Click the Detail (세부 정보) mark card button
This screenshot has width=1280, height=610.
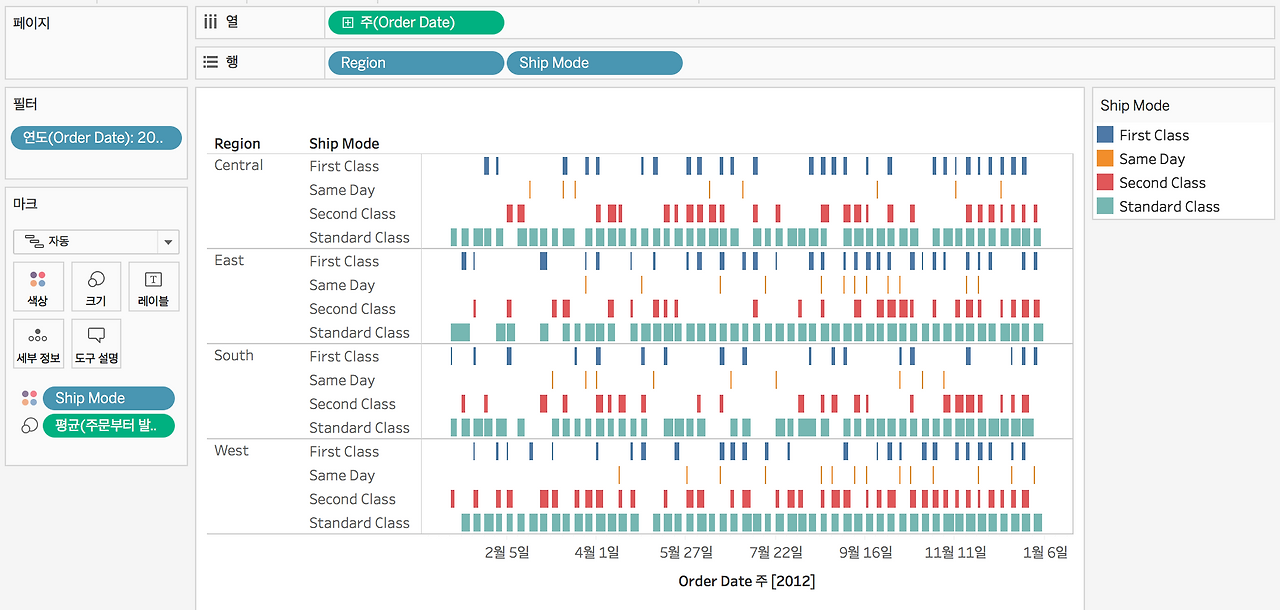pos(38,344)
